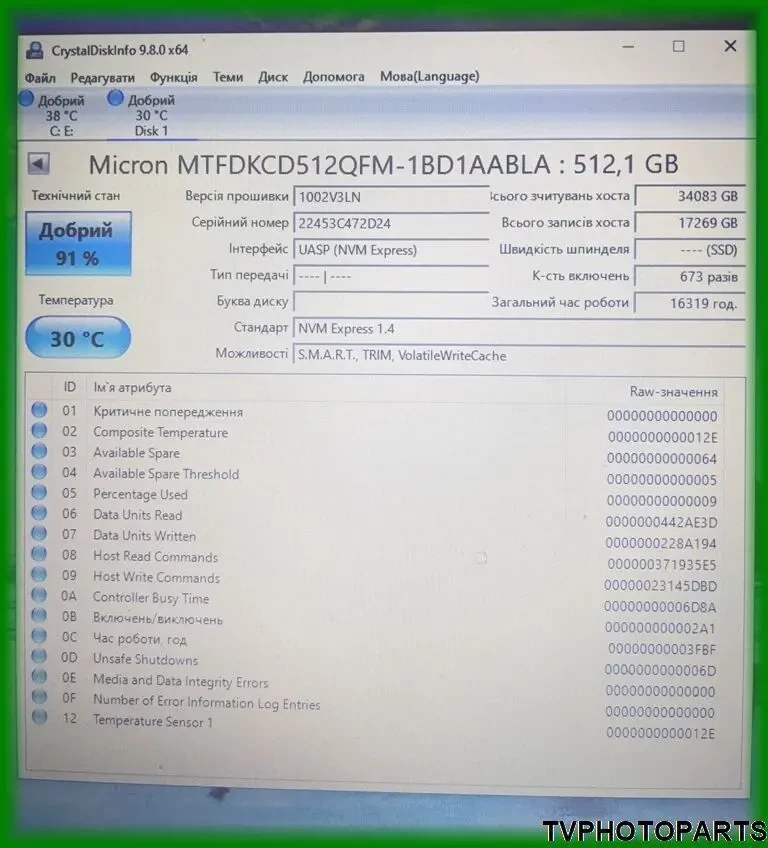
Task: Click the ID column header
Action: [69, 387]
